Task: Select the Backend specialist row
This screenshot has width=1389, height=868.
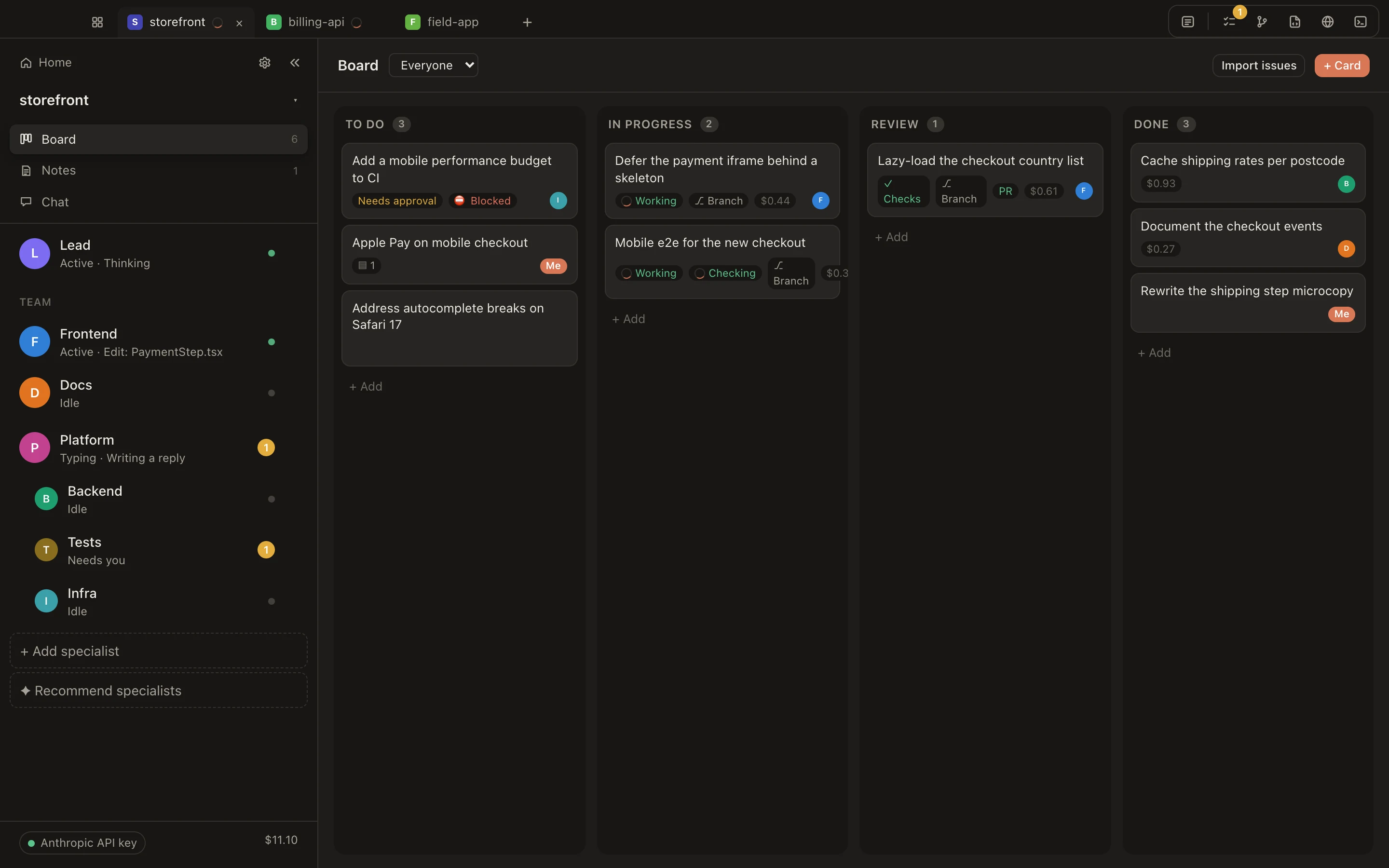Action: tap(158, 500)
